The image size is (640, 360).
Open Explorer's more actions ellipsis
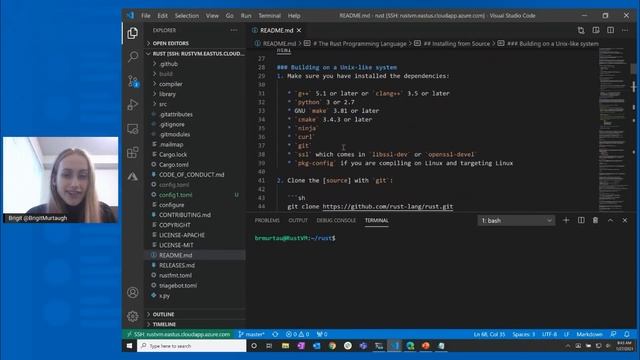[234, 30]
